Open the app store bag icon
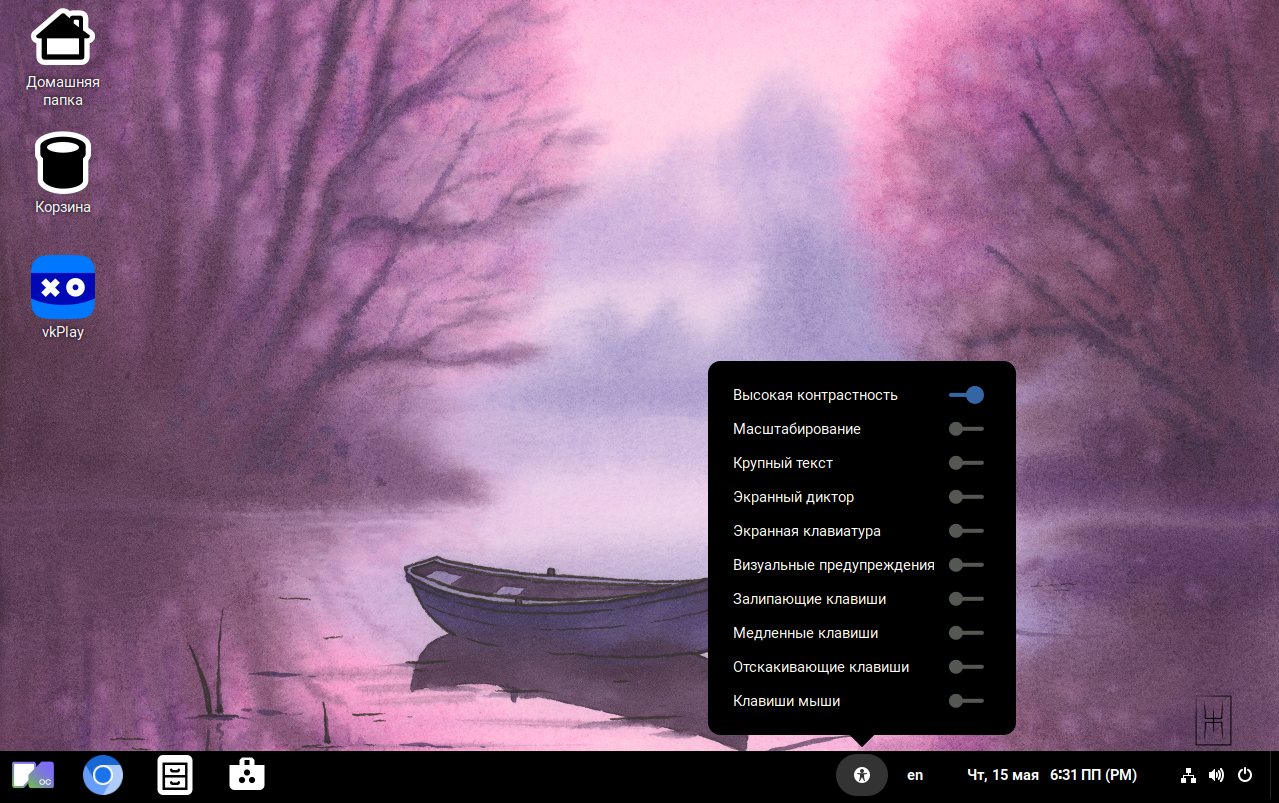 click(245, 775)
